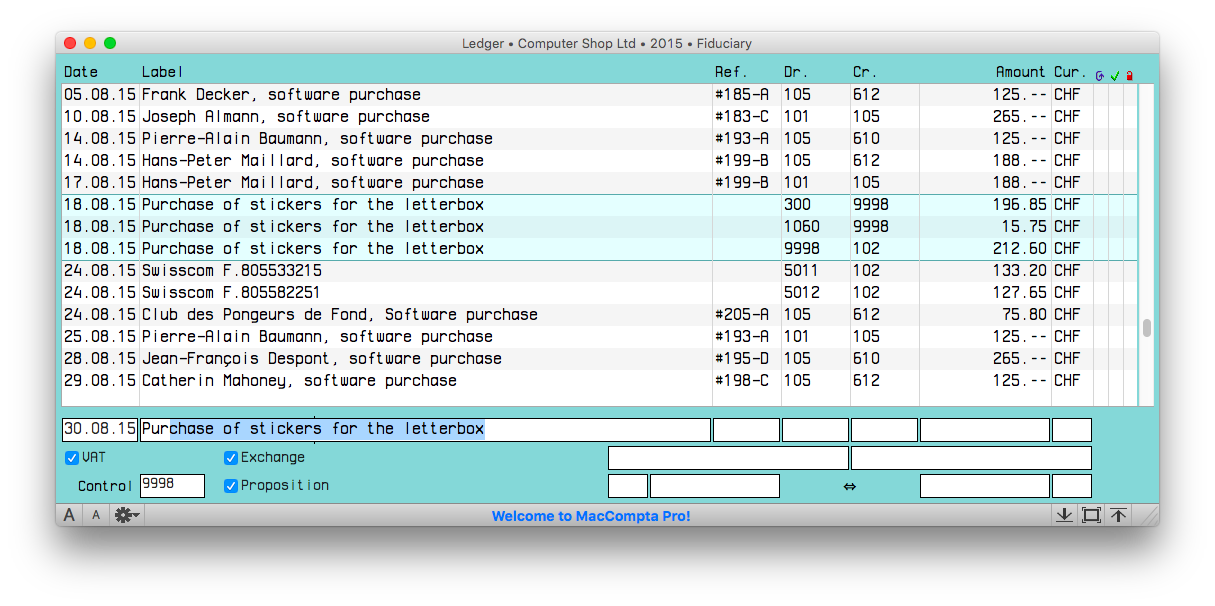Click debit account 300

pyautogui.click(x=797, y=205)
